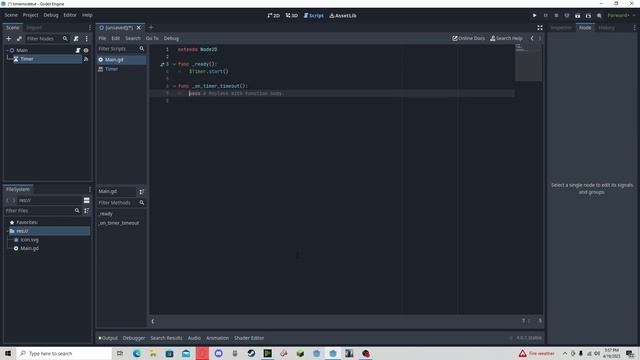Open FileSystem file sort options

click(x=87, y=211)
